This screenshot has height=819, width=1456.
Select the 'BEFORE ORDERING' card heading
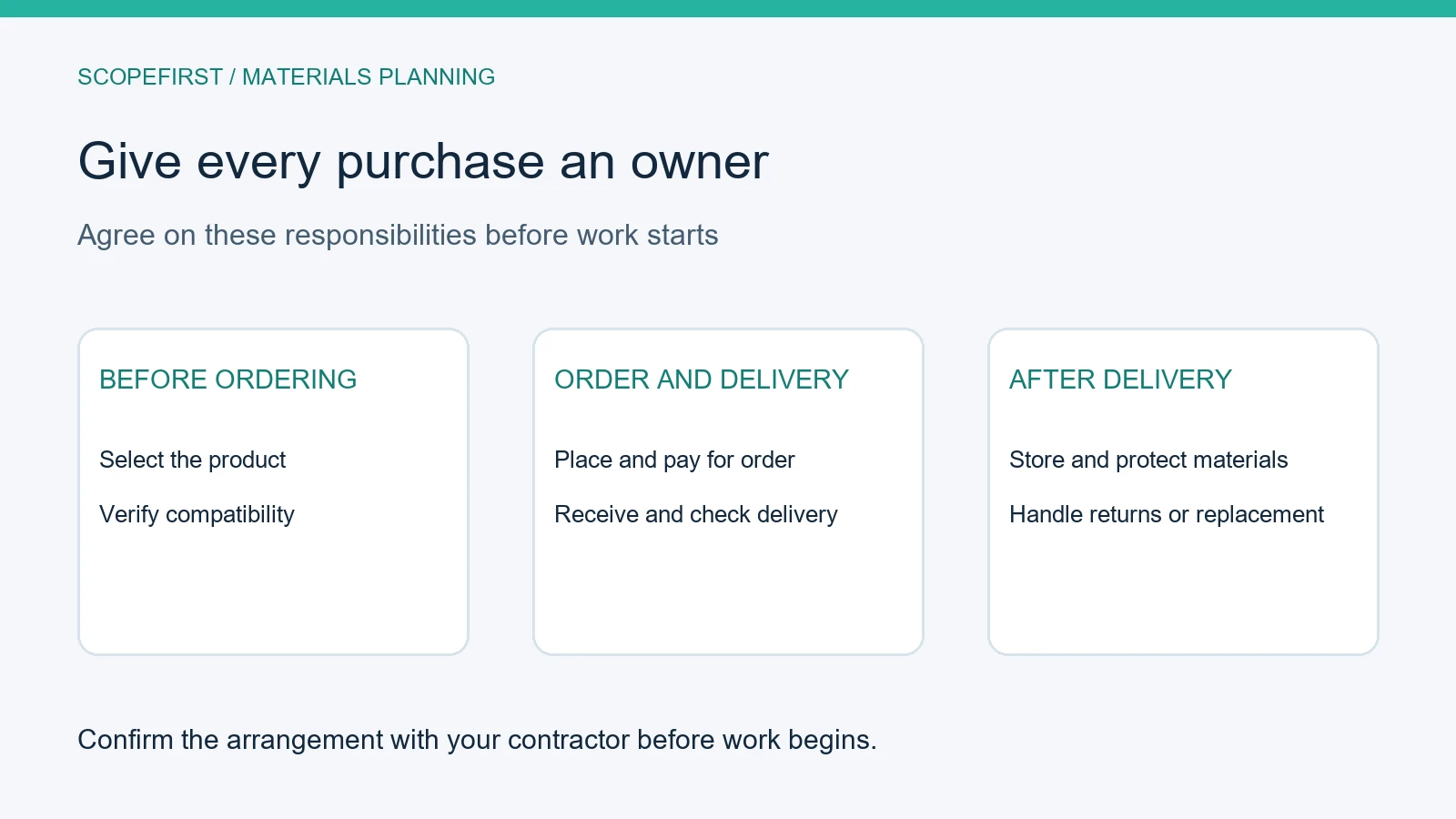click(227, 379)
